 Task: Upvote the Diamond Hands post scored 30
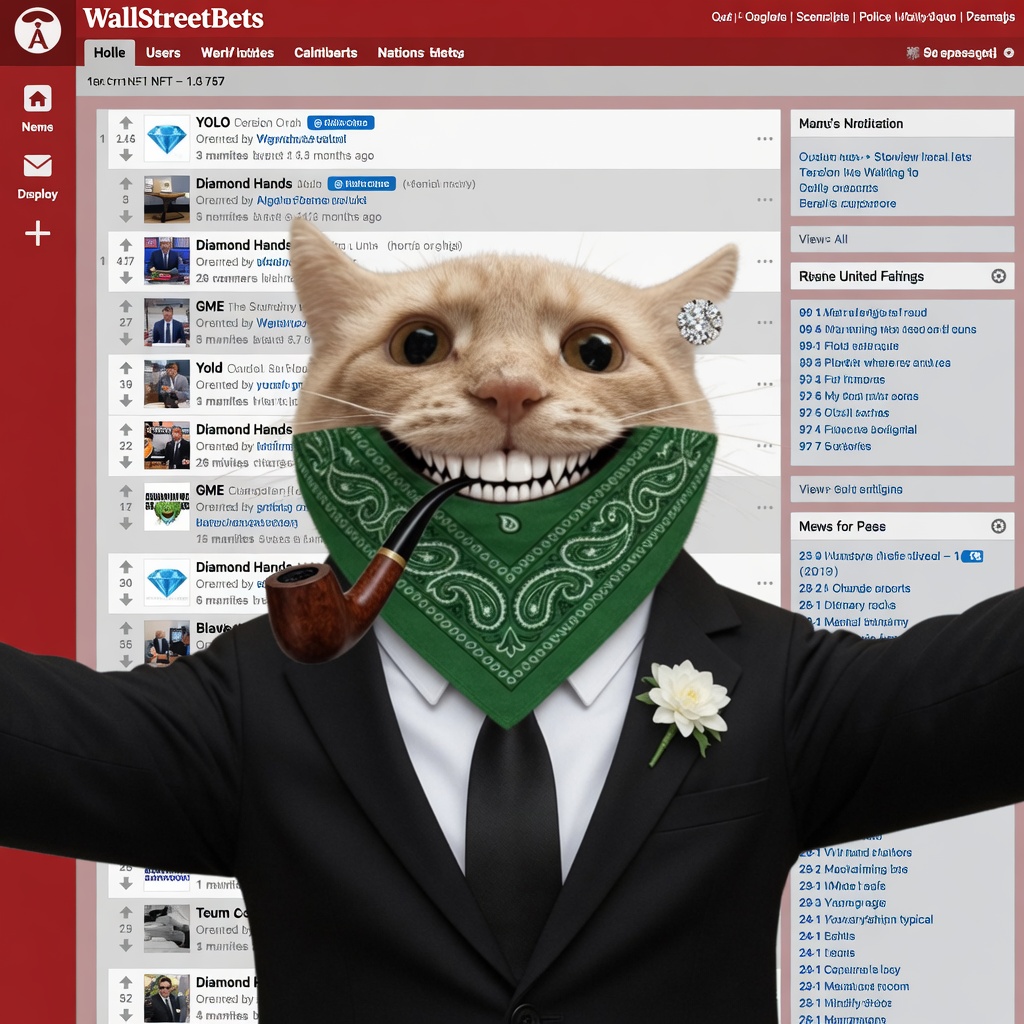click(126, 567)
